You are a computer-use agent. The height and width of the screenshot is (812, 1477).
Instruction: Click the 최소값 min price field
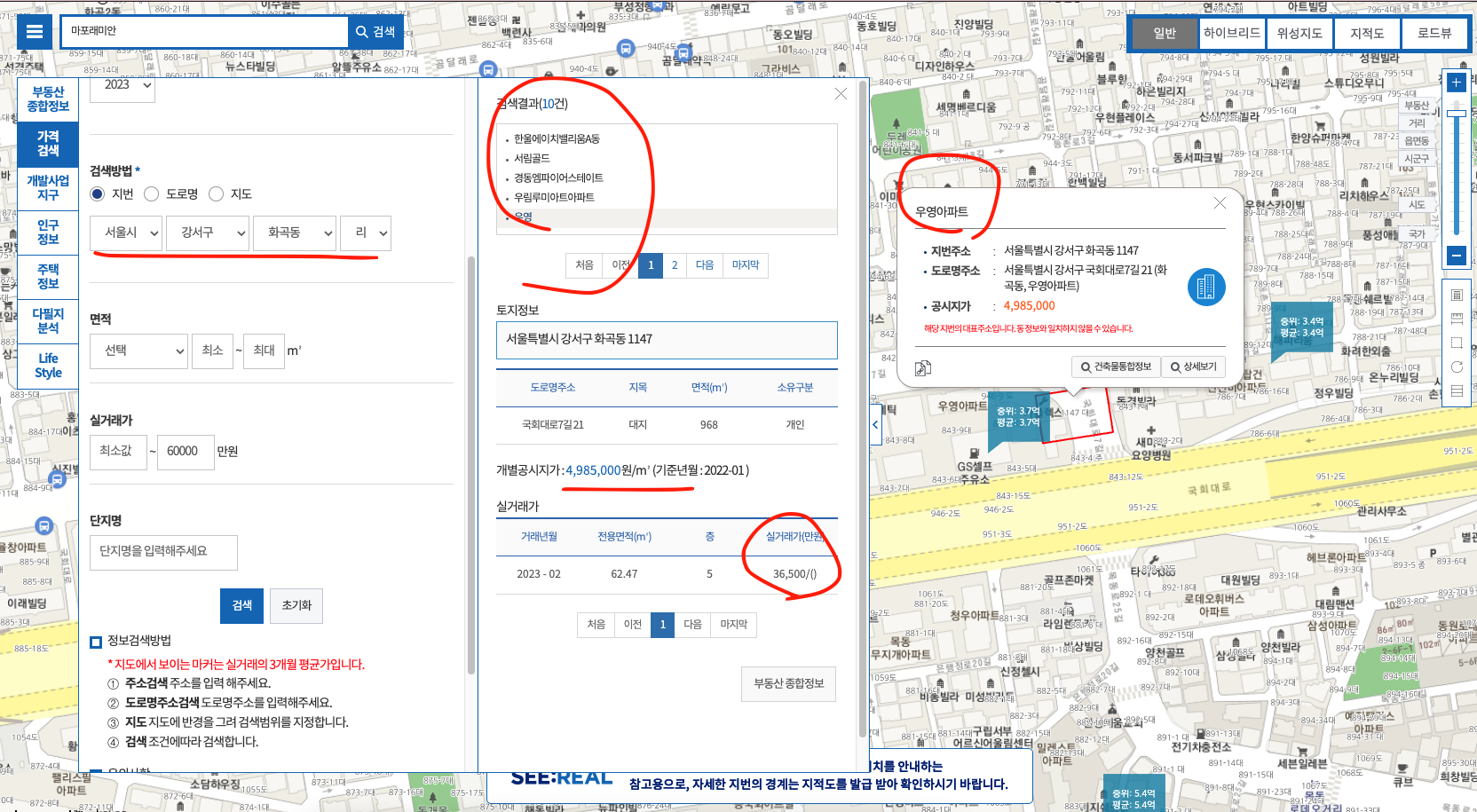pos(118,452)
